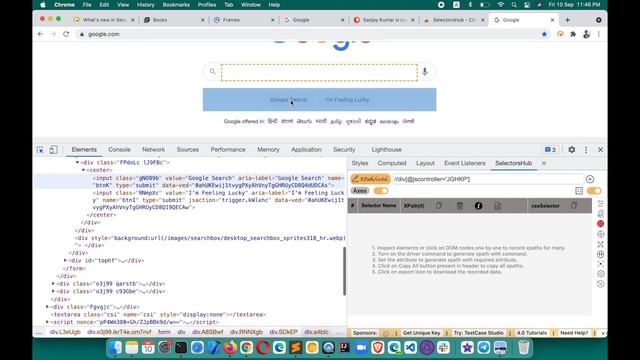
Task: Click the google.com address bar
Action: pyautogui.click(x=307, y=34)
